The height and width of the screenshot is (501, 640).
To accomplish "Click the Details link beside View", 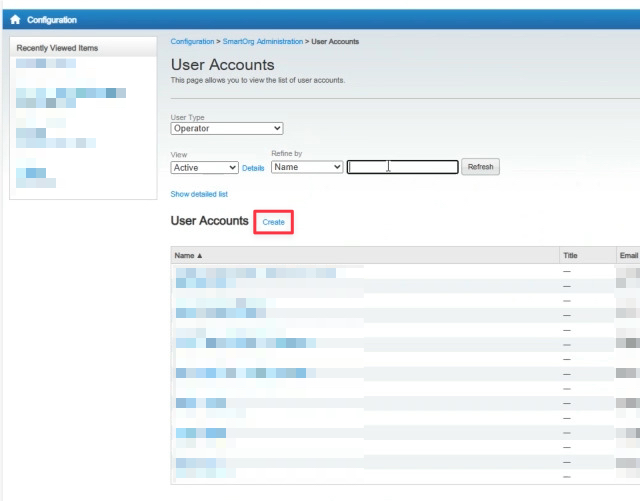I will tap(253, 168).
